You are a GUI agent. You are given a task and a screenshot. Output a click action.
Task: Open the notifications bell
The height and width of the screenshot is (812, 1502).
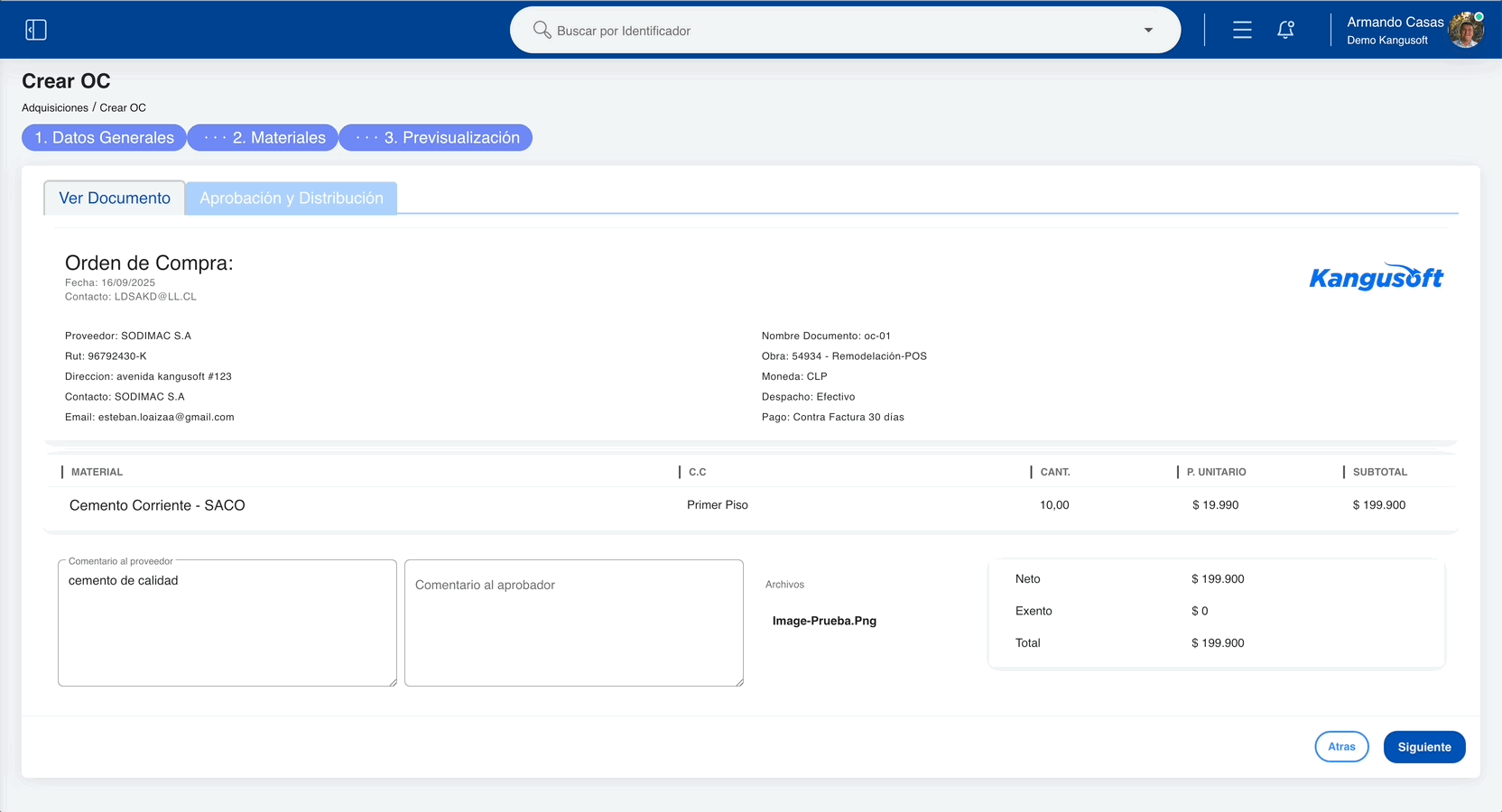1286,30
